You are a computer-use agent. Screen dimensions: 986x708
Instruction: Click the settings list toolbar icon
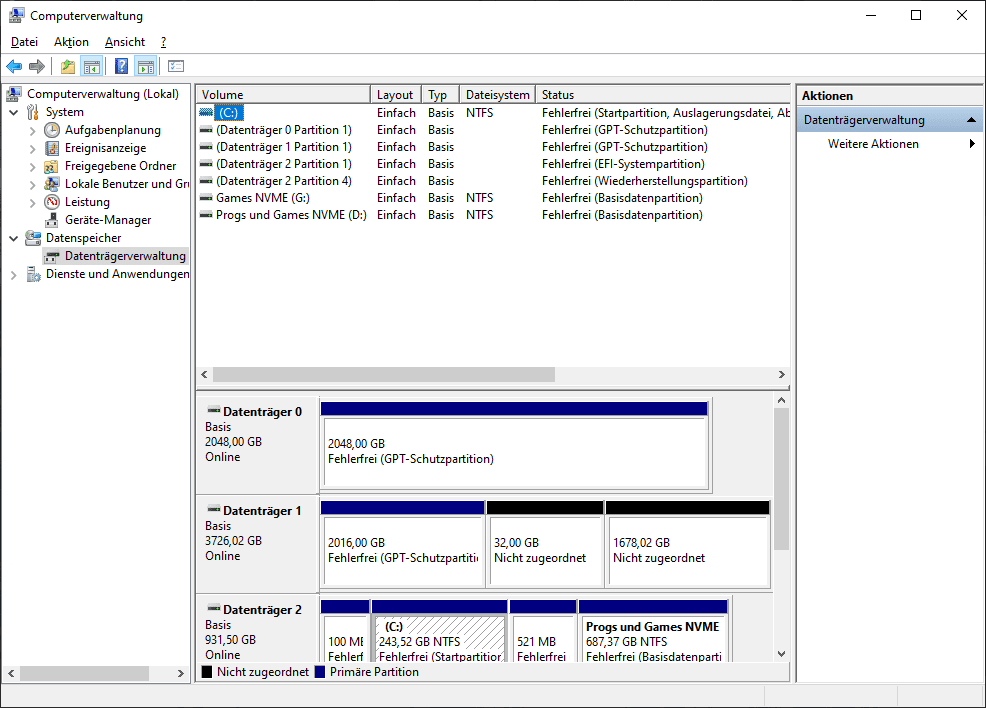pyautogui.click(x=176, y=66)
